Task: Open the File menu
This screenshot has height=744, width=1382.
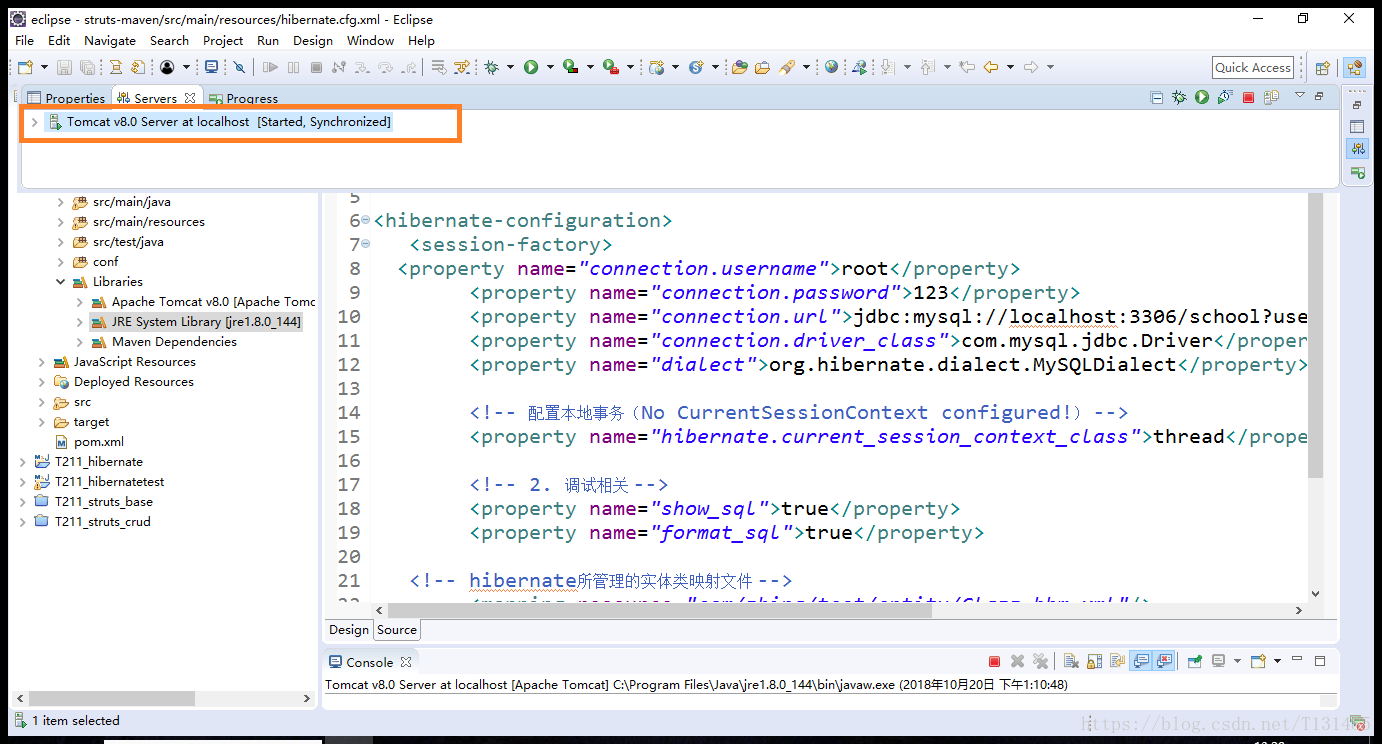Action: (25, 41)
